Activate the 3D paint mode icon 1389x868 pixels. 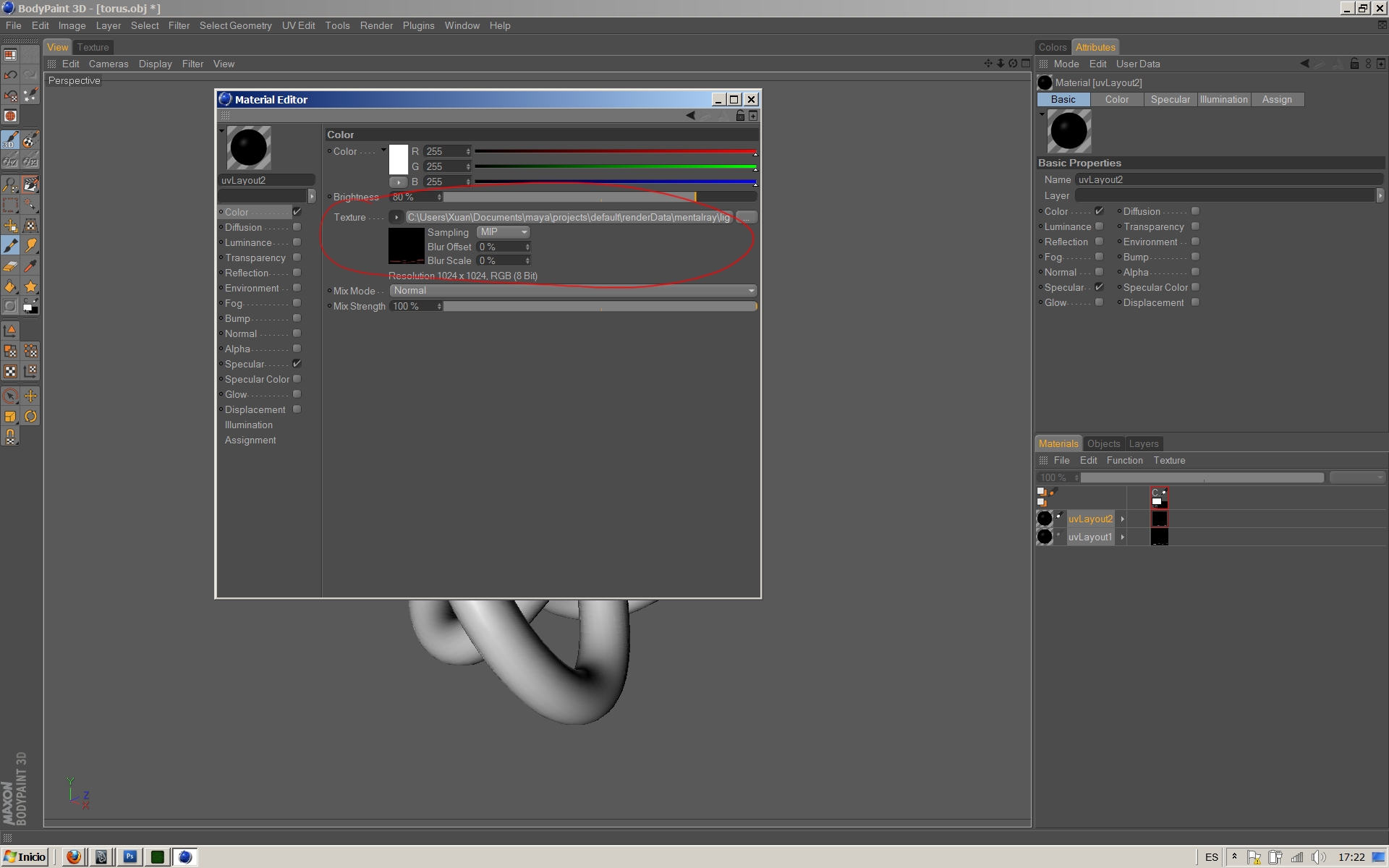pos(10,140)
